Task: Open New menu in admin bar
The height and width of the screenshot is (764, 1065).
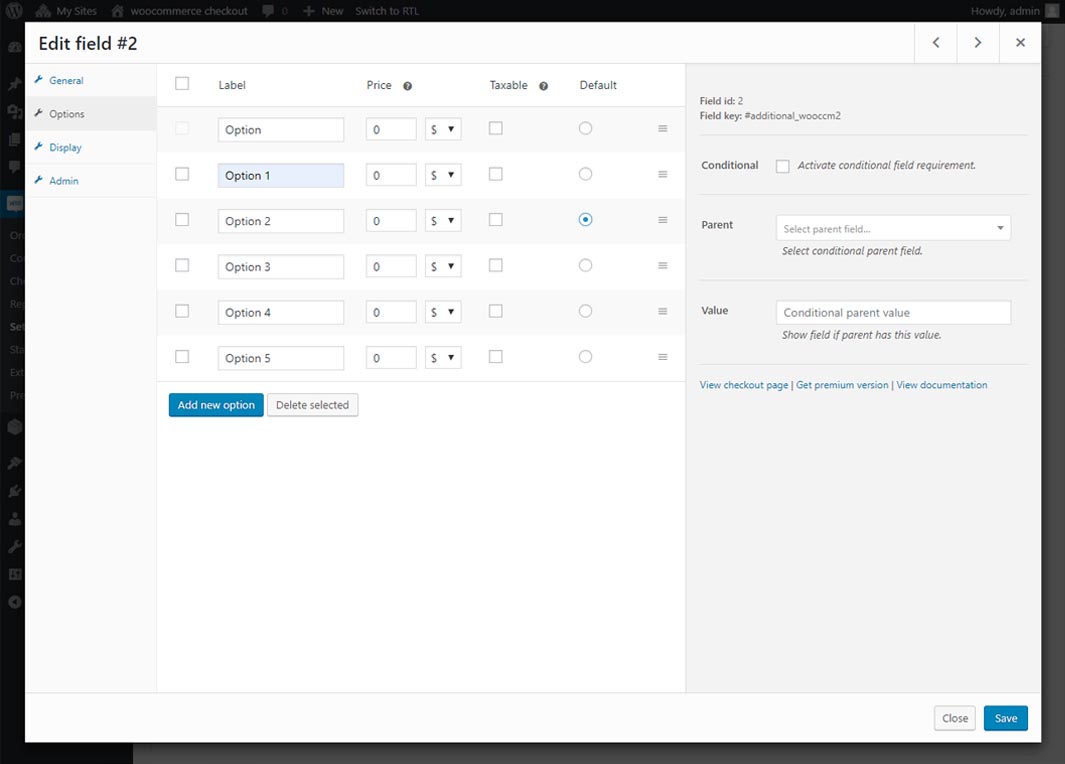Action: click(323, 11)
